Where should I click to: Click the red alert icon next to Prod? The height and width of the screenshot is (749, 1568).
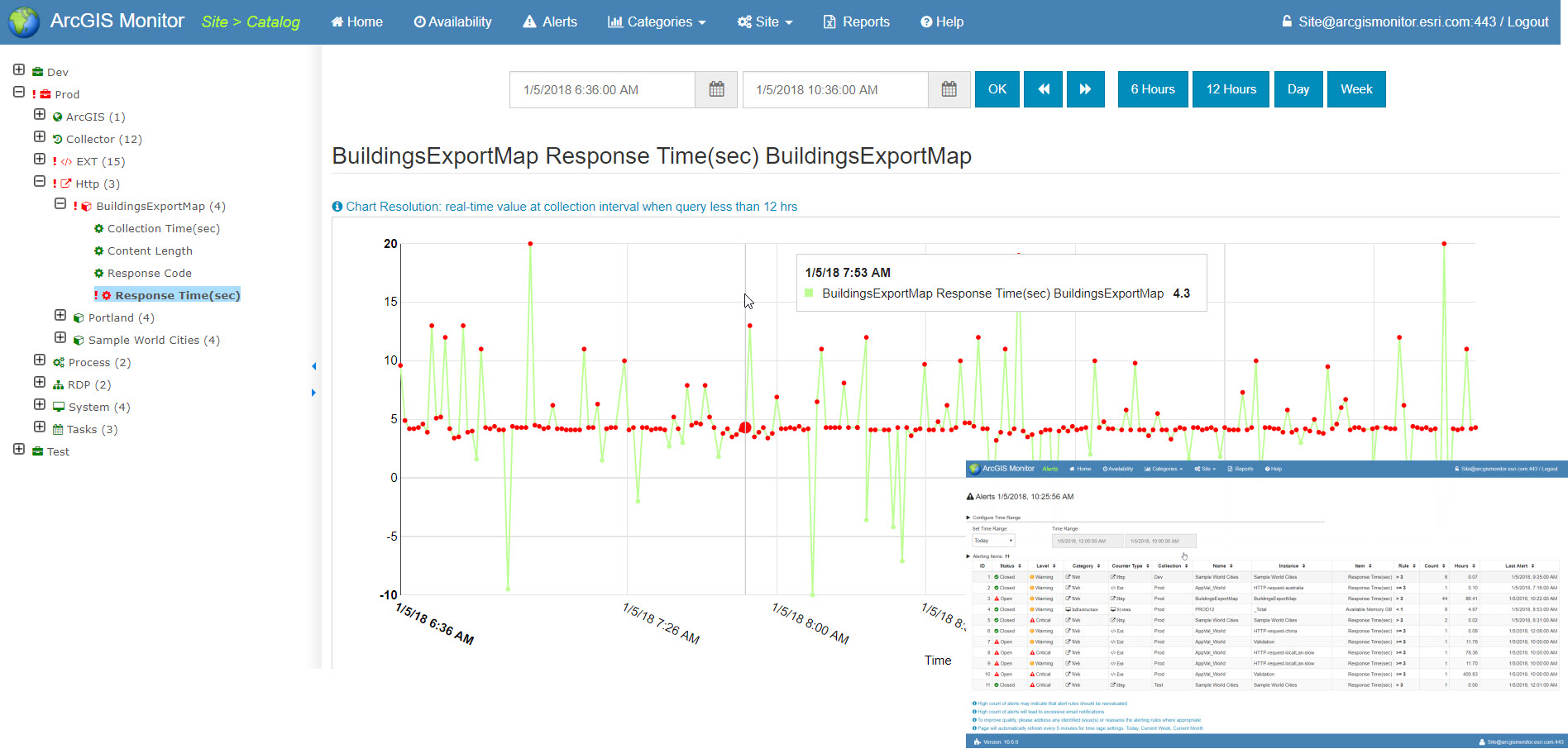(33, 93)
